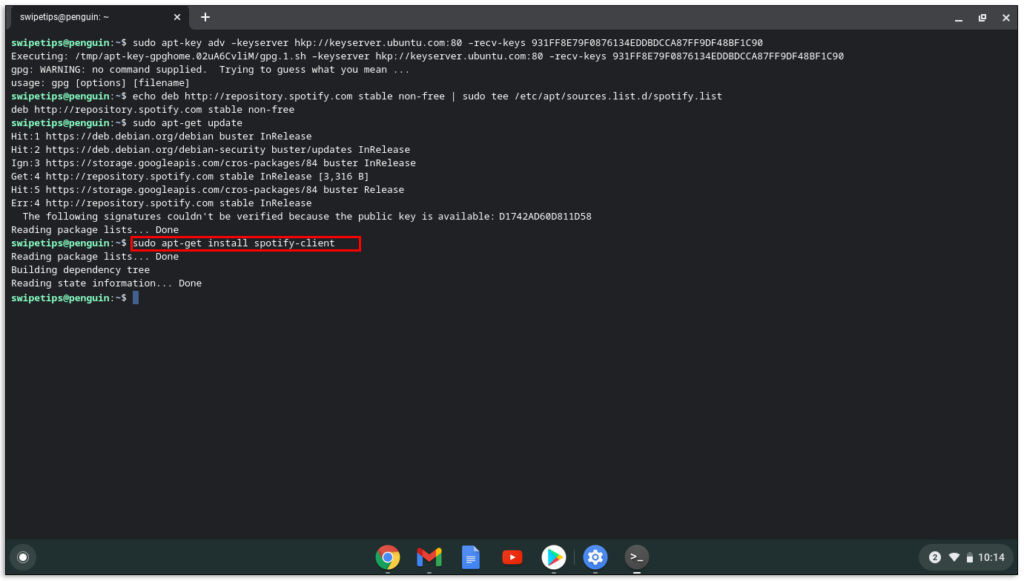Open the app launcher circle button
This screenshot has height=581, width=1024.
click(22, 557)
